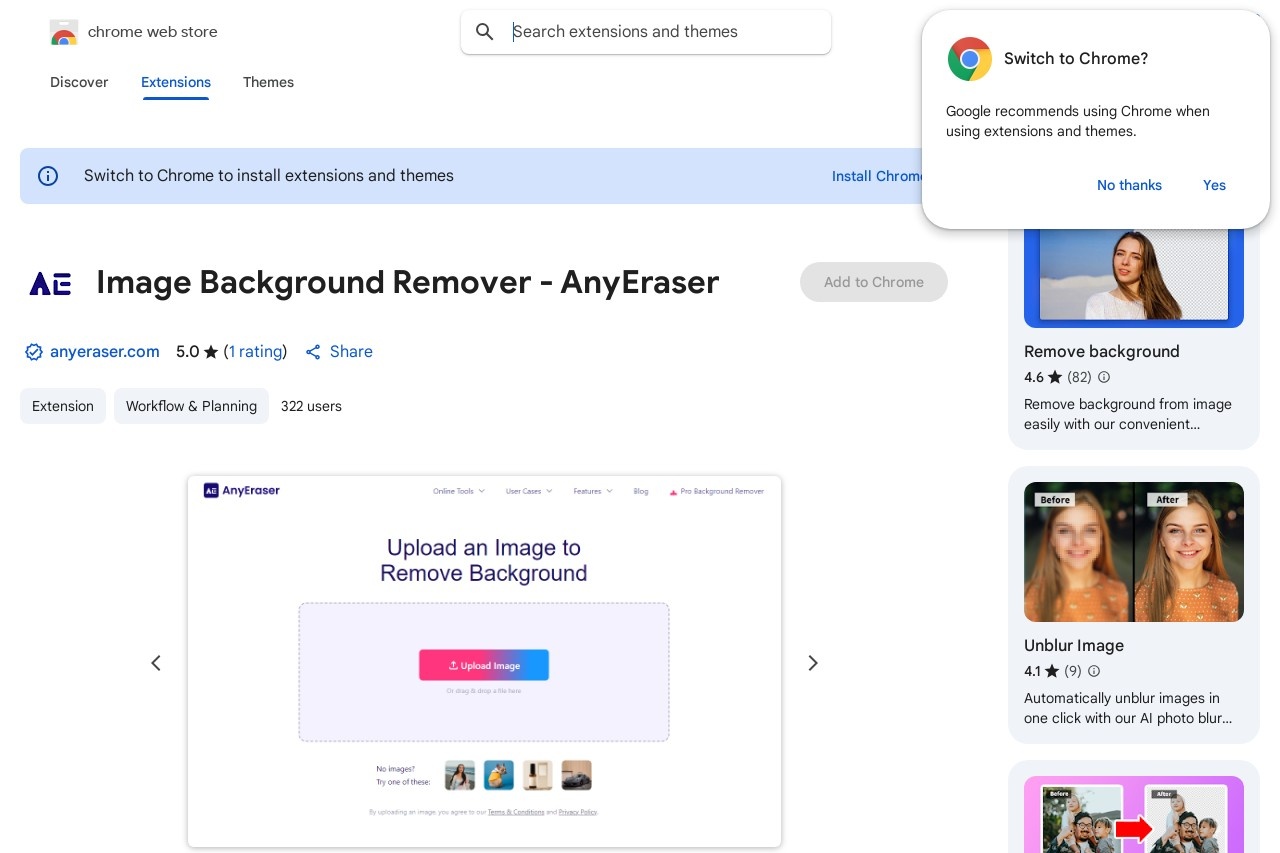1280x853 pixels.
Task: Click Install Chrome link in banner
Action: 877,176
